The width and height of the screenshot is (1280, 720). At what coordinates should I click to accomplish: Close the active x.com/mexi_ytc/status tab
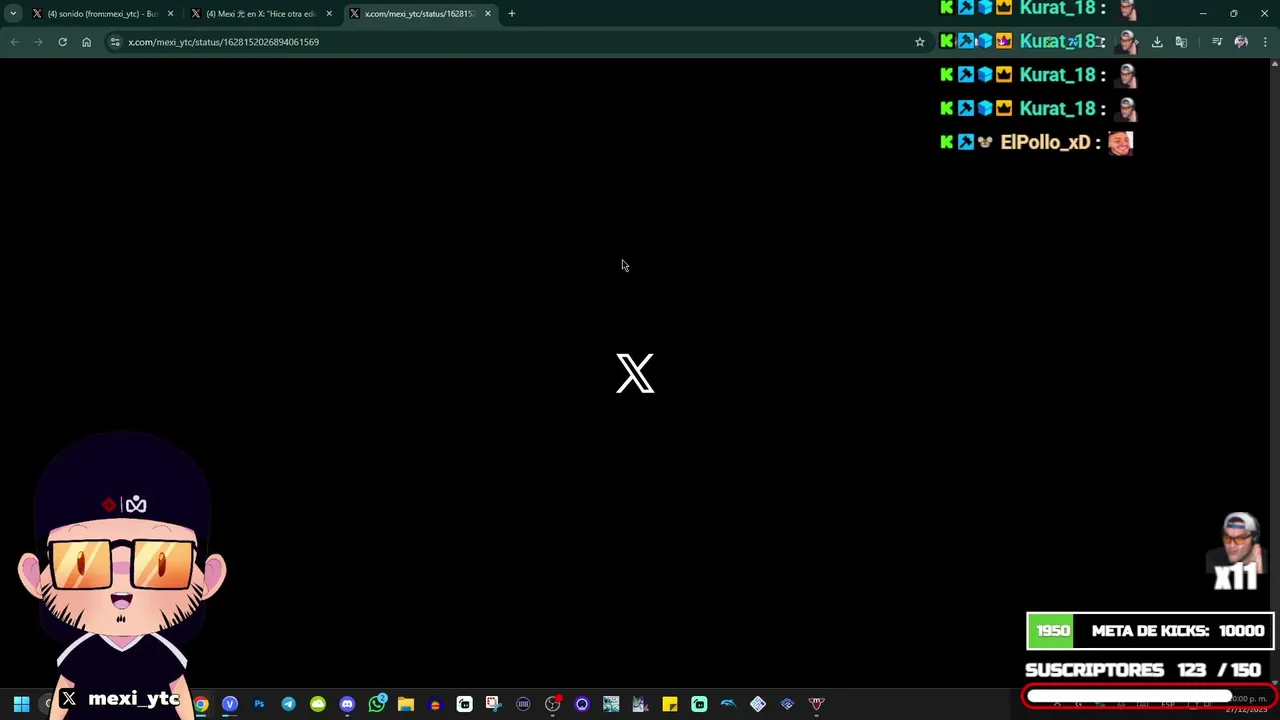(x=488, y=14)
